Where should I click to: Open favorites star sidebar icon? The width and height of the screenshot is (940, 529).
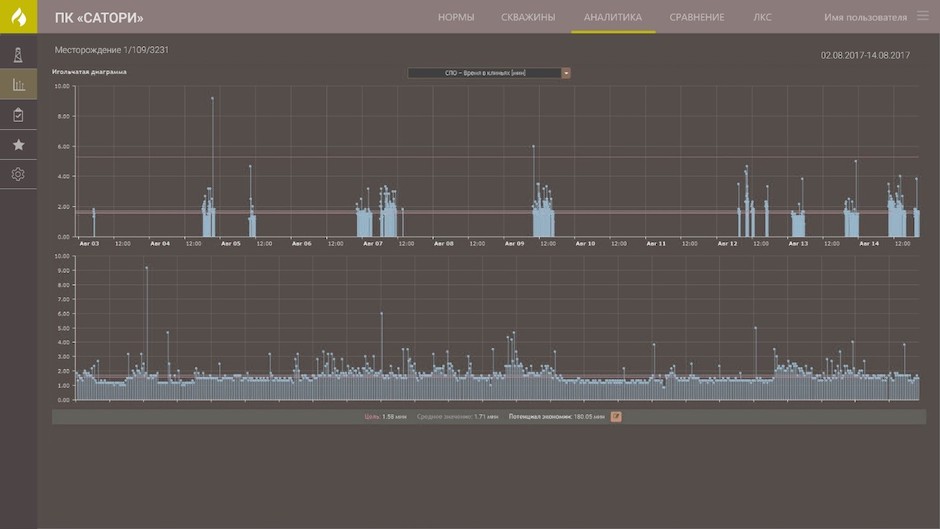pos(18,145)
